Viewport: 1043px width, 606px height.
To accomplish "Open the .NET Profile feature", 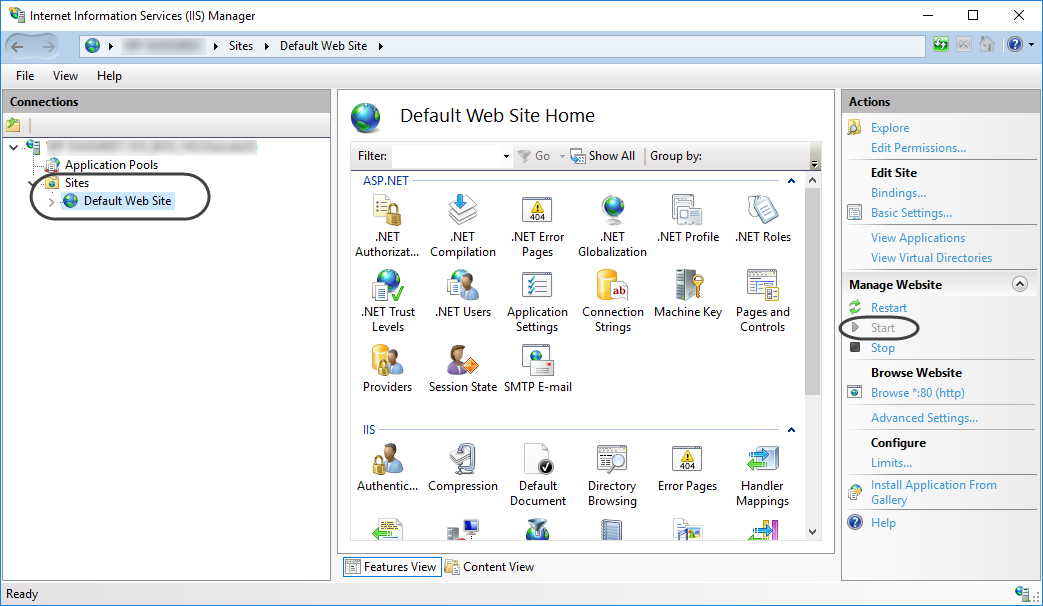I will pyautogui.click(x=688, y=219).
